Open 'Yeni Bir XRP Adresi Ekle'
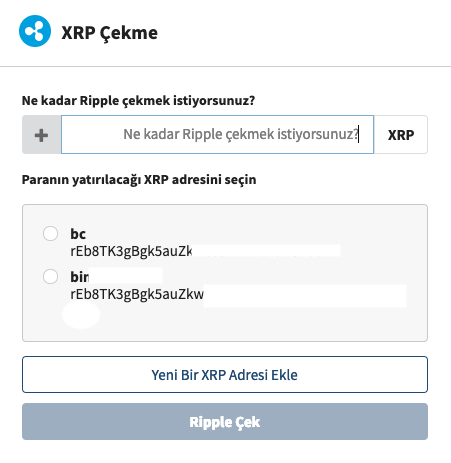451x463 pixels. tap(225, 375)
